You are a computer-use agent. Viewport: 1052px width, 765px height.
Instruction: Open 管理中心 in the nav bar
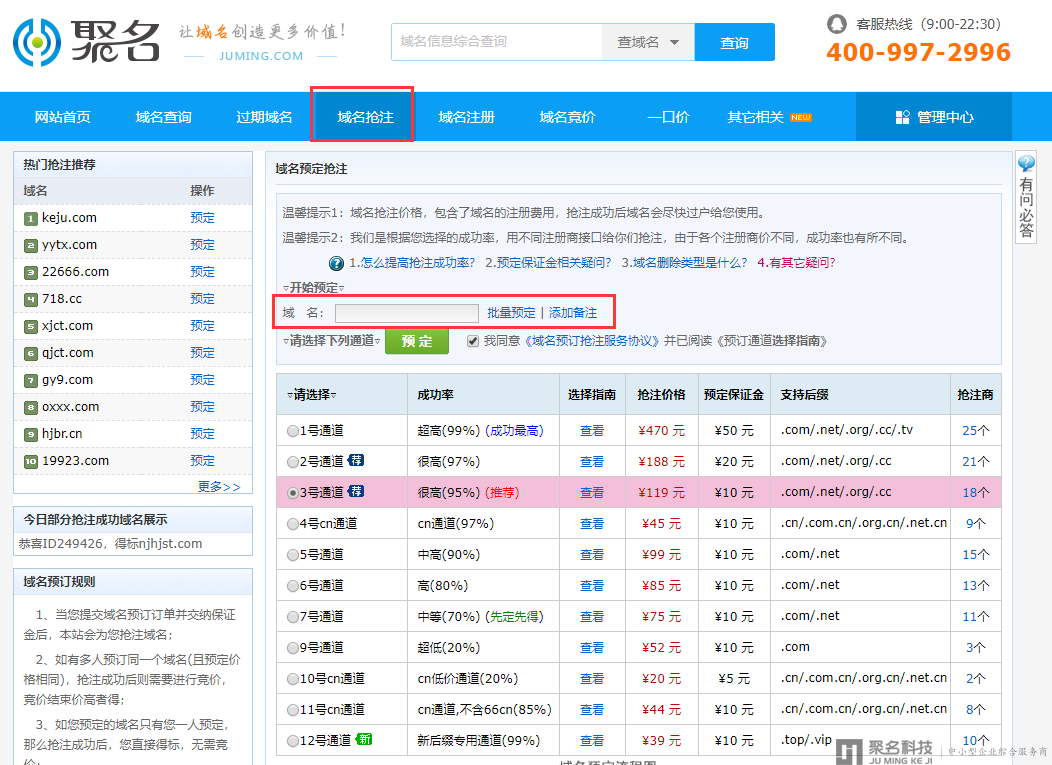[934, 117]
